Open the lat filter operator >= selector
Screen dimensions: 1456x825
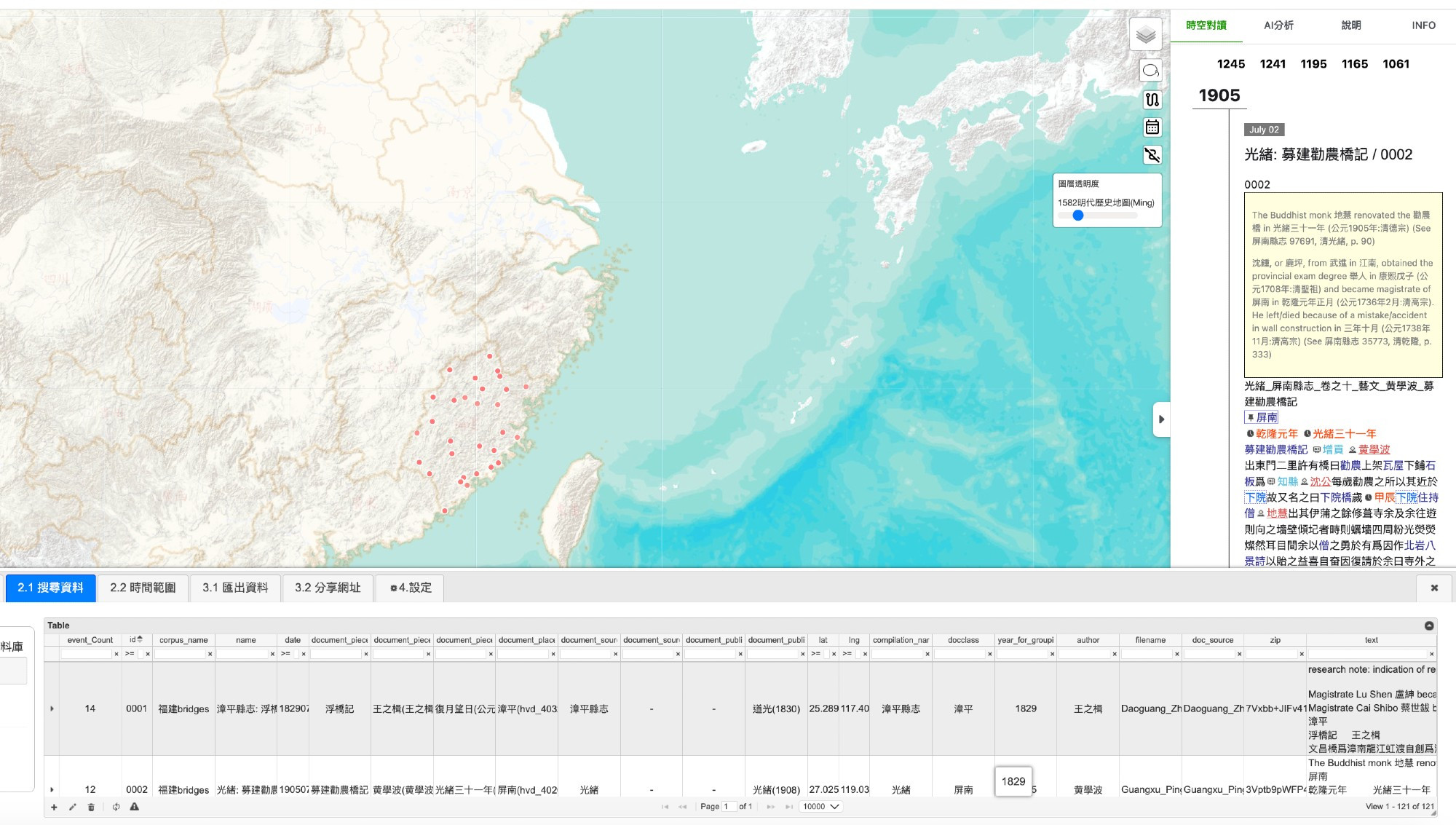point(816,654)
